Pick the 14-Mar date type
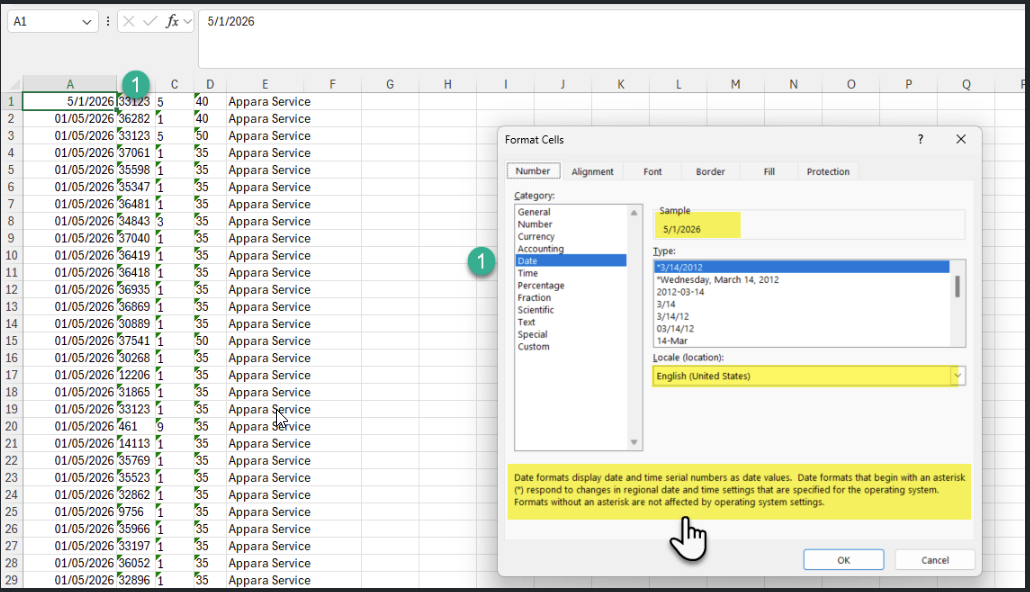Screen dimensions: 1030x592 click(x=802, y=341)
